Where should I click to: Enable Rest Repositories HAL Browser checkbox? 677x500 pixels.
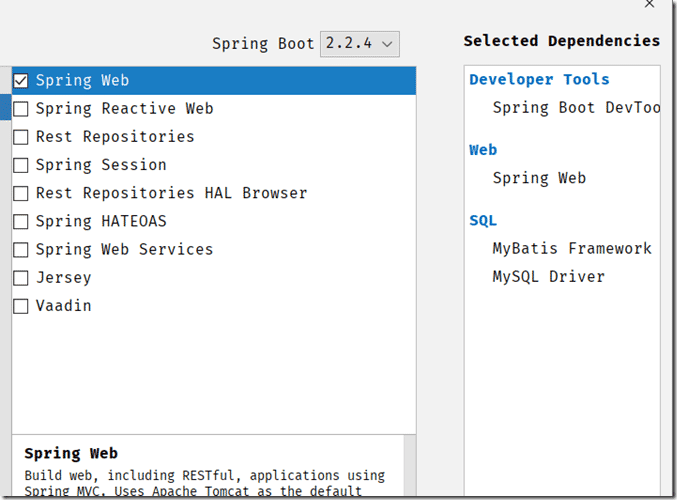(20, 193)
